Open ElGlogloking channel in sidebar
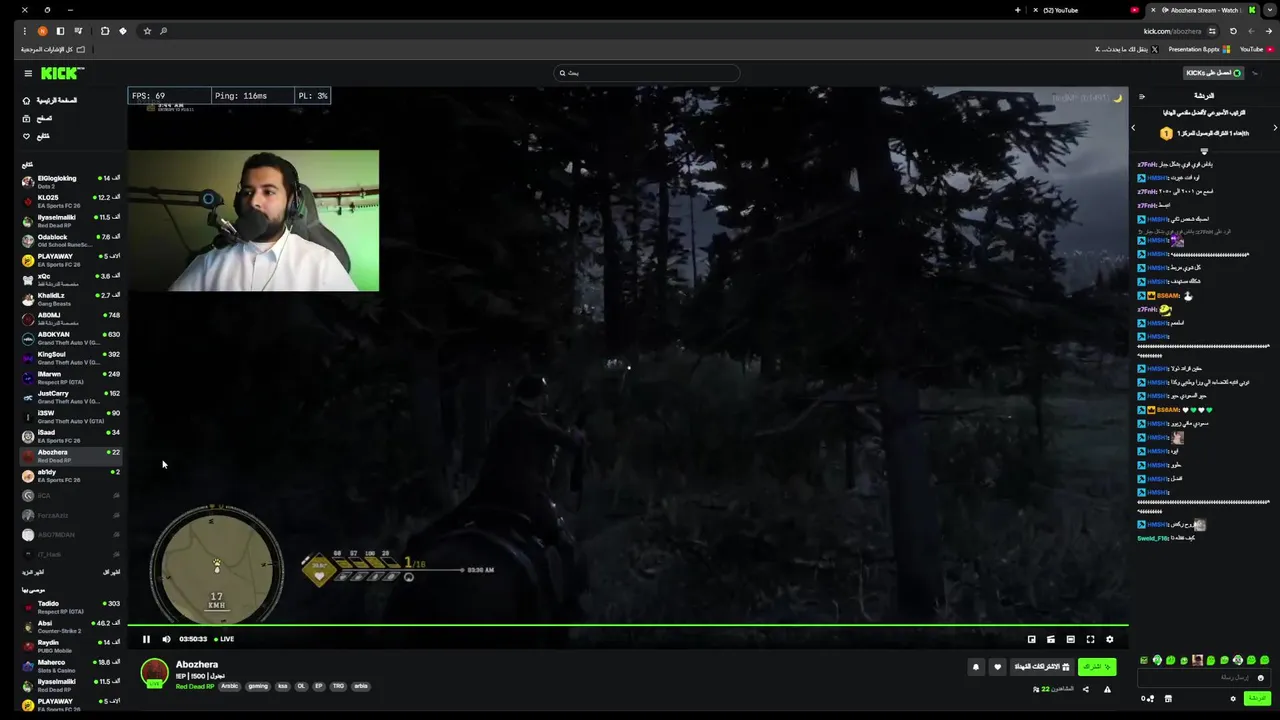The width and height of the screenshot is (1280, 720). (x=71, y=181)
